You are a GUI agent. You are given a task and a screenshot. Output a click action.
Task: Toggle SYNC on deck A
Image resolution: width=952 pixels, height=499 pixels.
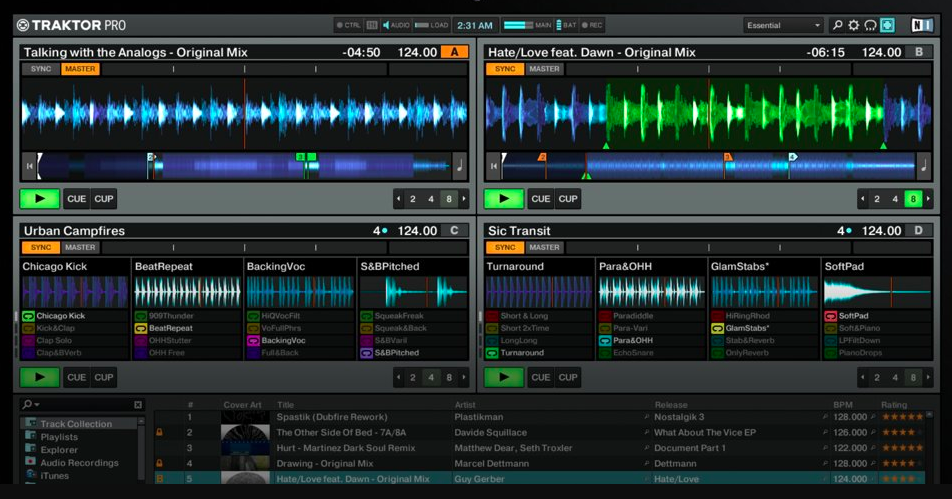tap(41, 69)
